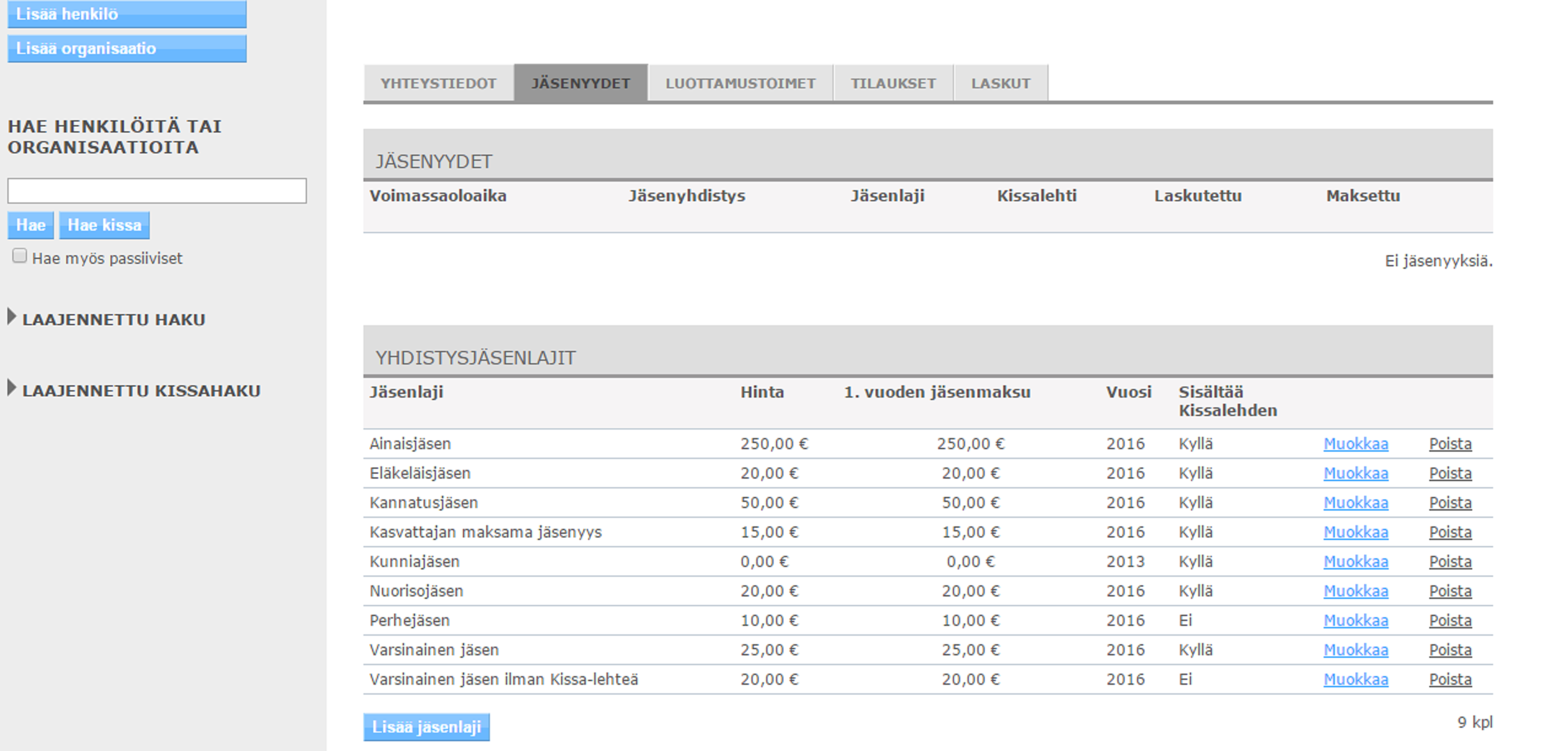Focus the person or organisation search field

point(157,191)
